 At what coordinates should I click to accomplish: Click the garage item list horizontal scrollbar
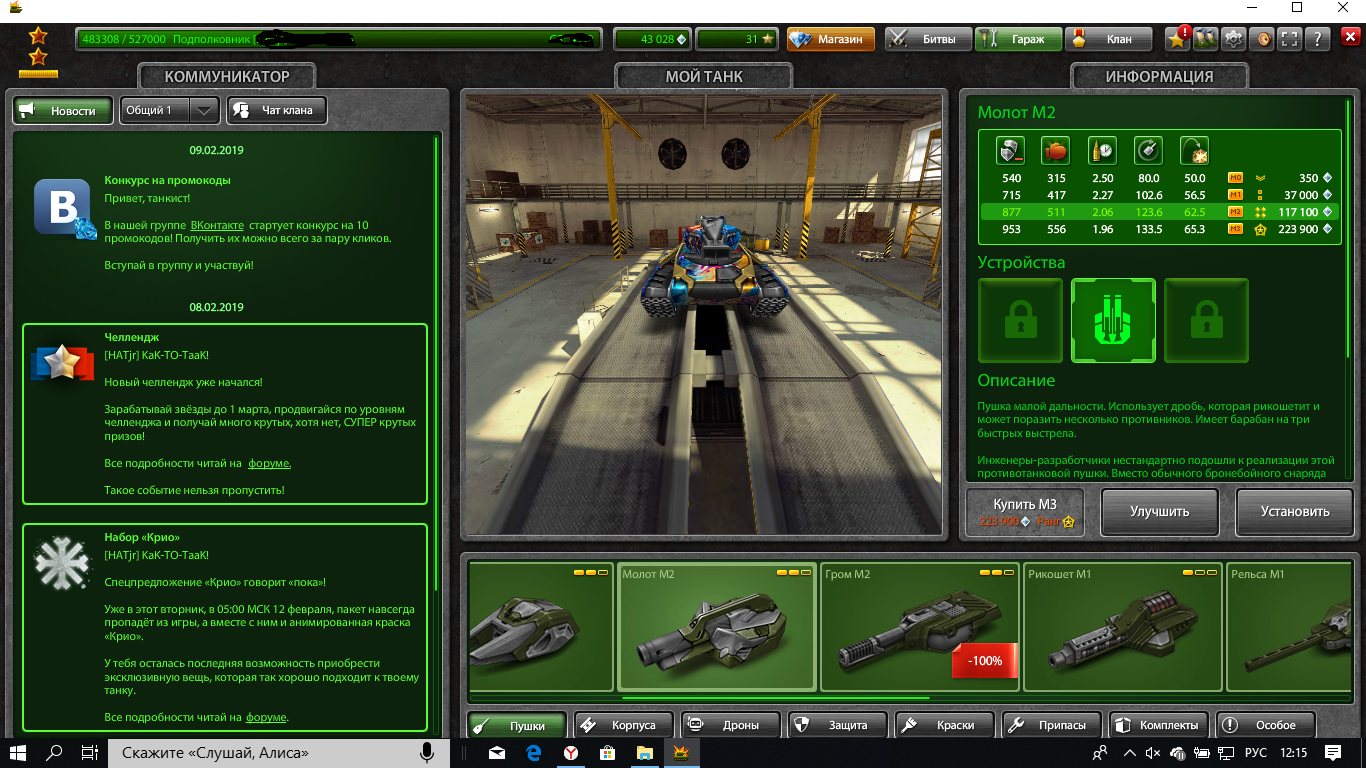pos(775,698)
